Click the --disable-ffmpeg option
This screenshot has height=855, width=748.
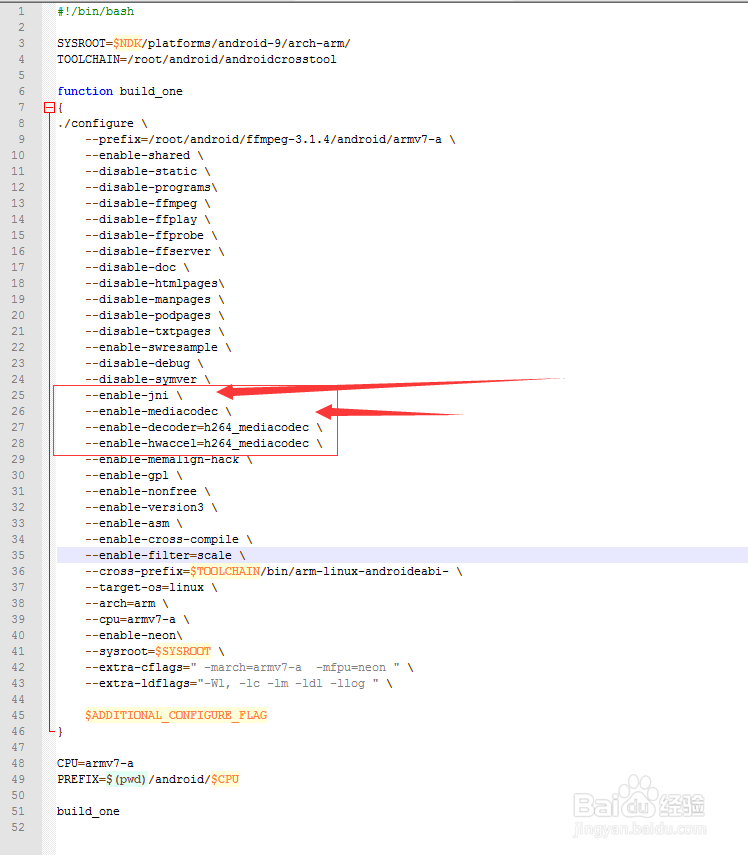tap(147, 203)
